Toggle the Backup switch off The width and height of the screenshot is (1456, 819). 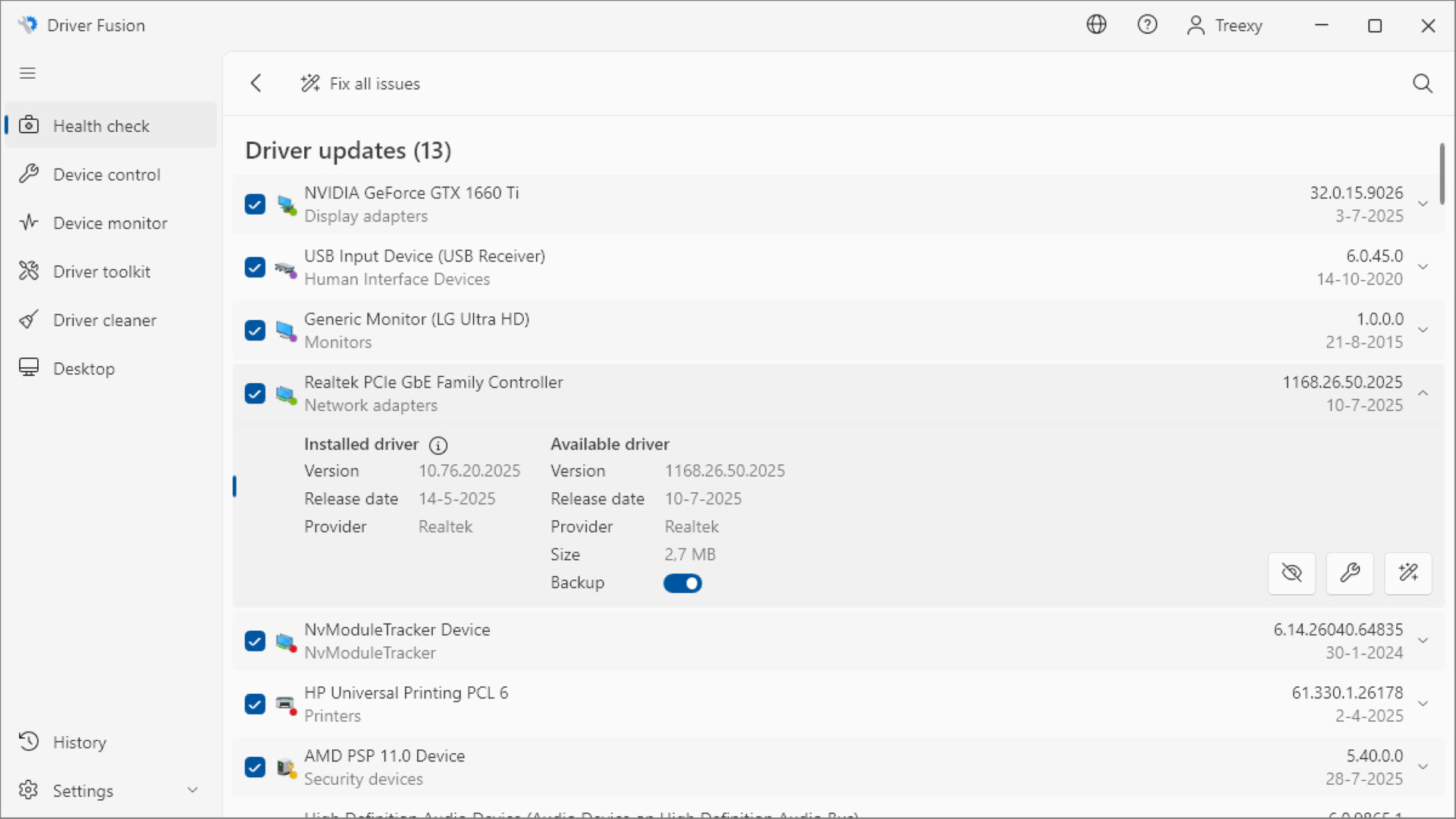click(682, 583)
